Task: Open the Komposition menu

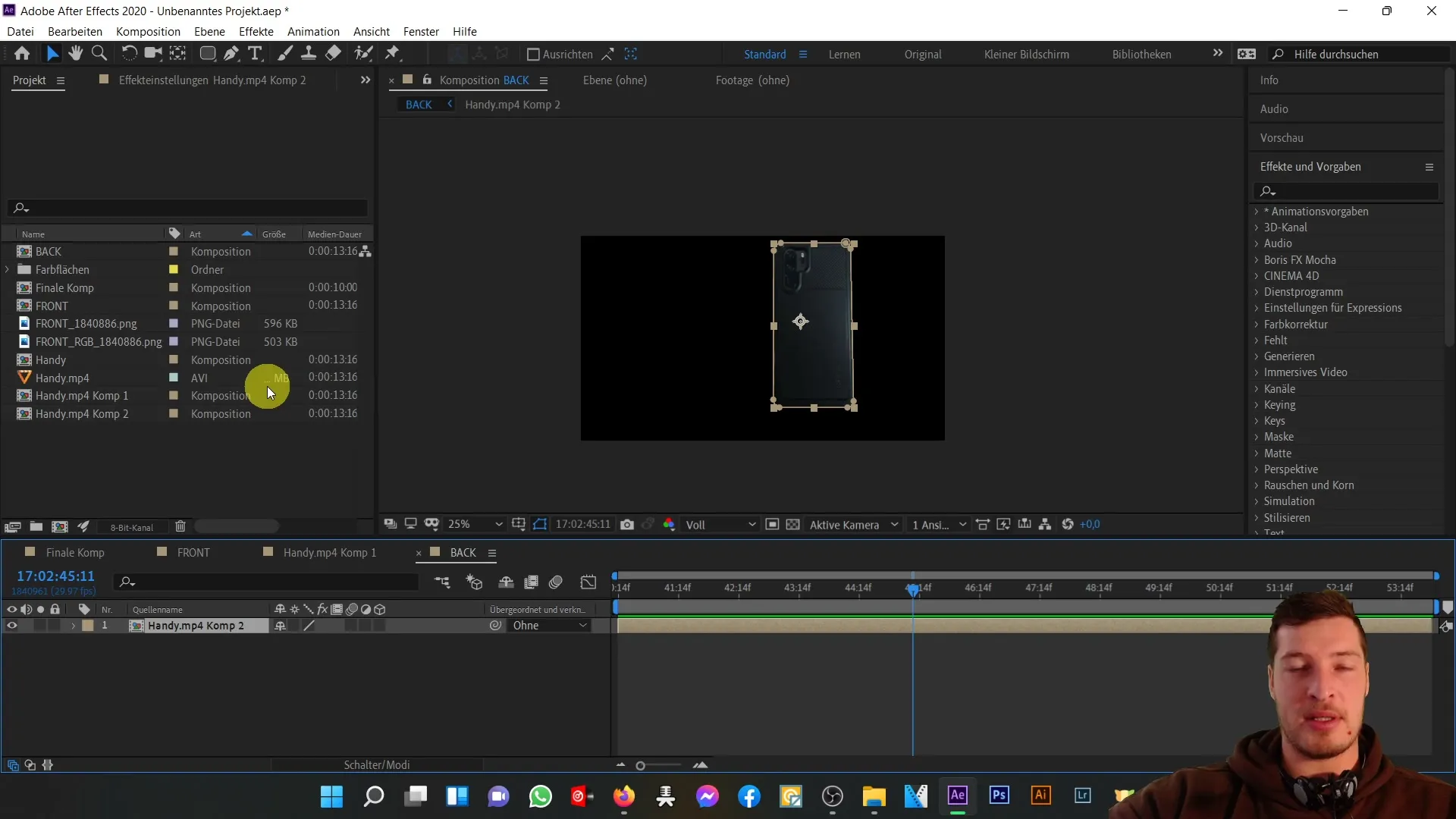Action: 147,31
